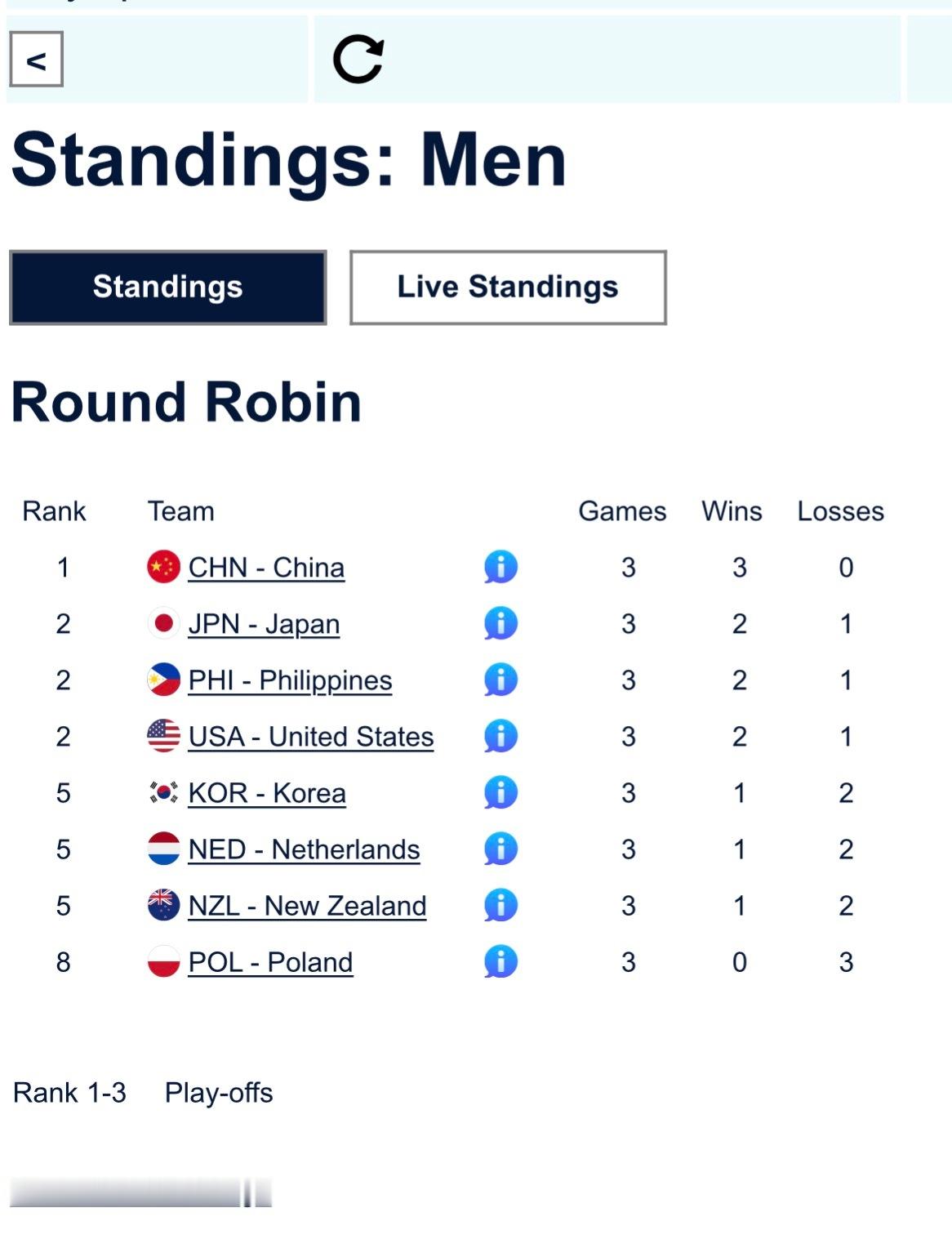The height and width of the screenshot is (1248, 952).
Task: Open info icon for United States
Action: pyautogui.click(x=500, y=736)
